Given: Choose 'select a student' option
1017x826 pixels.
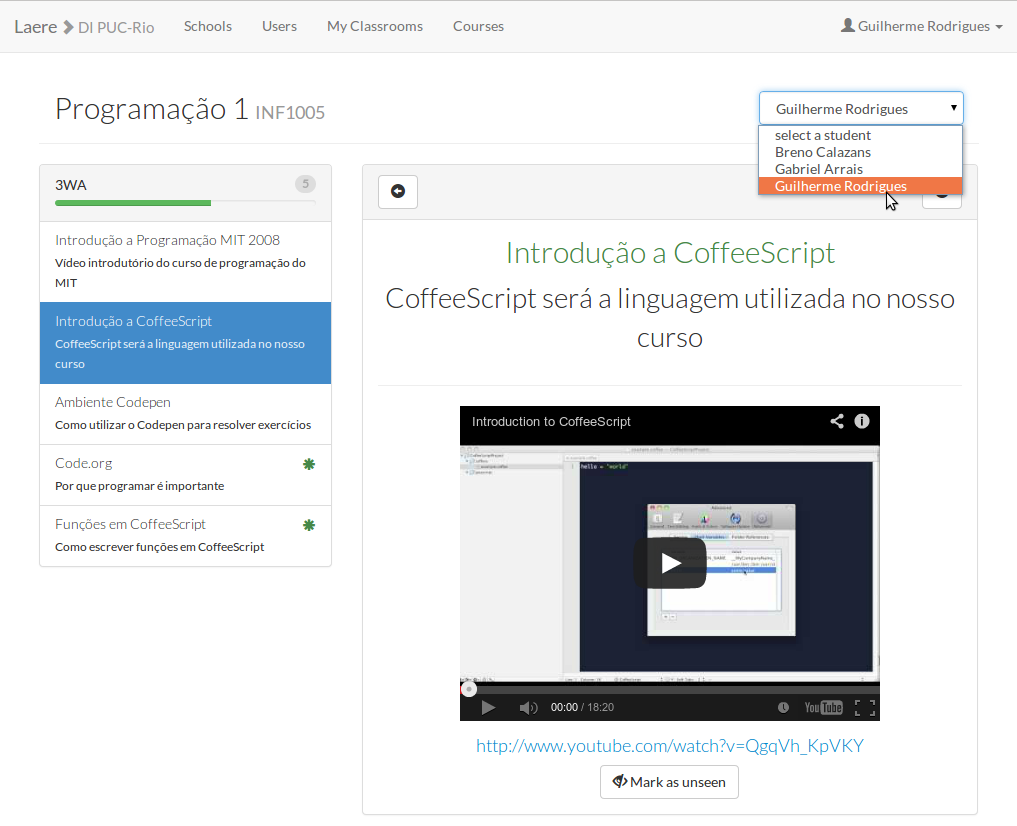Looking at the screenshot, I should pos(860,135).
